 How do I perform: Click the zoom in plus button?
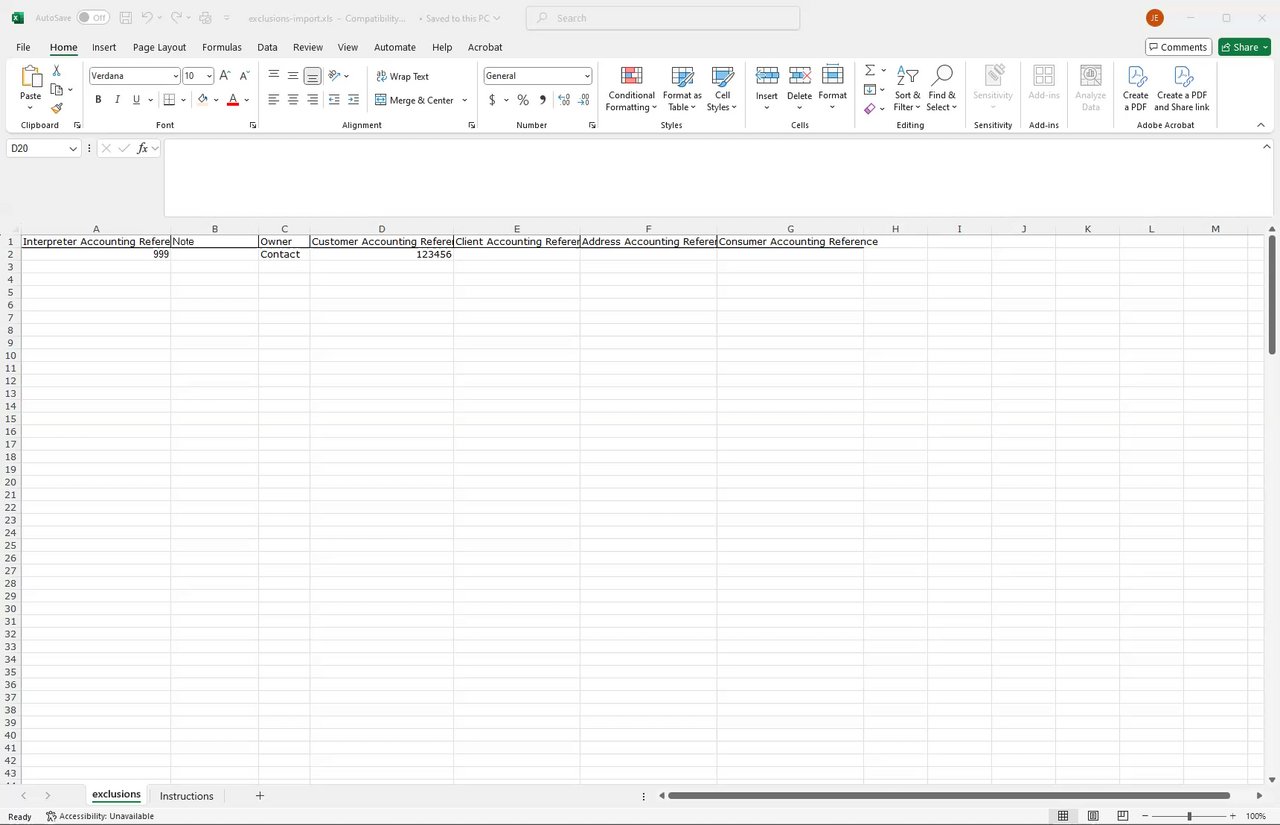point(1232,817)
